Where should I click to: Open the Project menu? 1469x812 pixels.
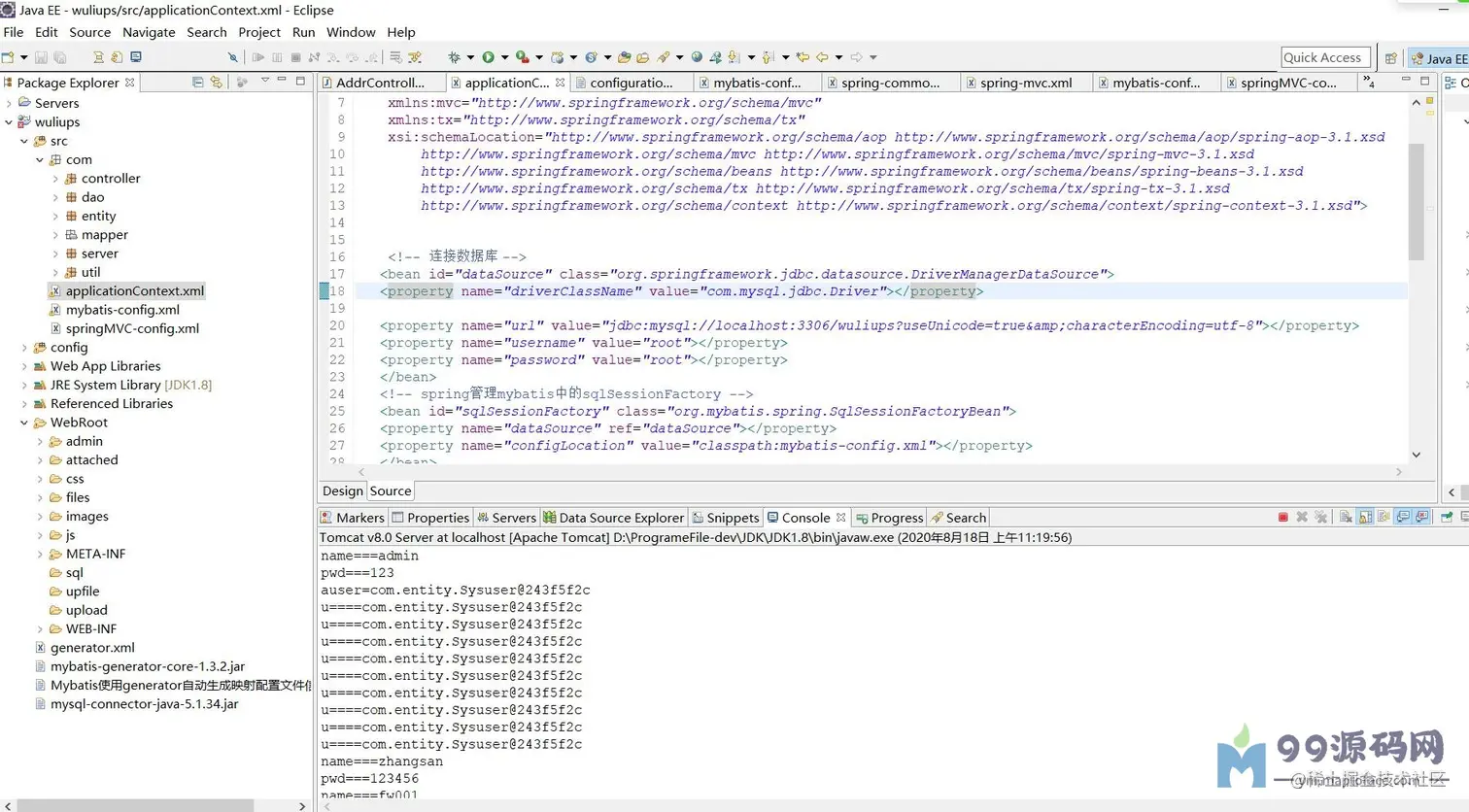tap(259, 32)
